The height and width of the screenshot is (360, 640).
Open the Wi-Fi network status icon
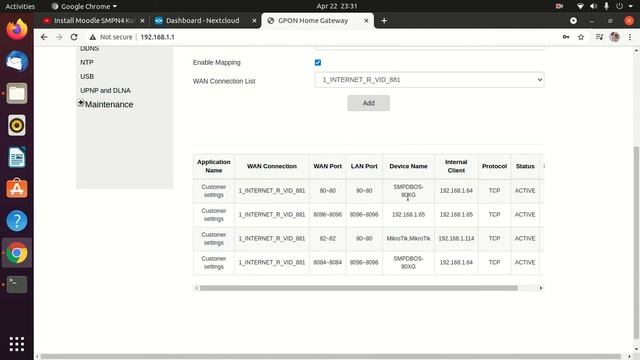(580, 6)
